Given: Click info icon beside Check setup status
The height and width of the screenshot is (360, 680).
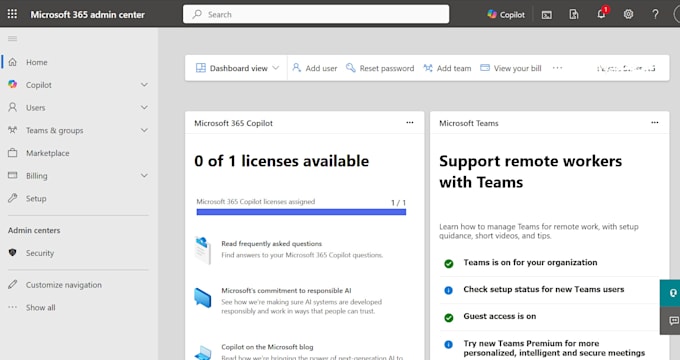Looking at the screenshot, I should click(449, 290).
